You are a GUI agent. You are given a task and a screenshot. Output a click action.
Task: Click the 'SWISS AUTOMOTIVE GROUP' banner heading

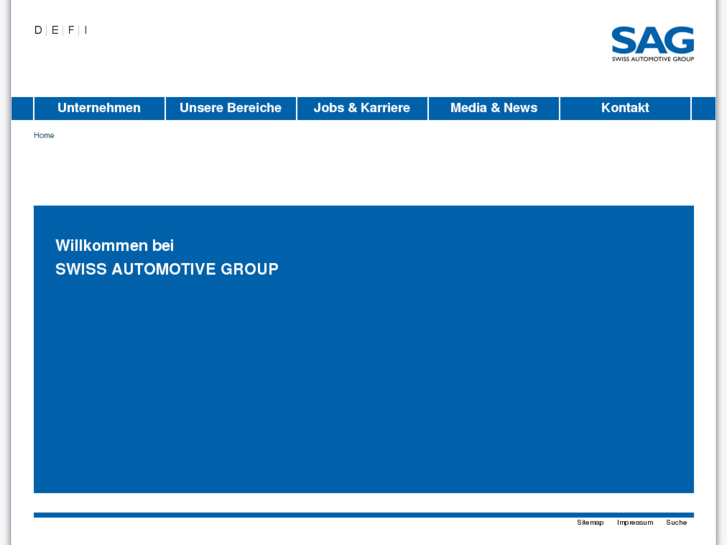pos(167,269)
